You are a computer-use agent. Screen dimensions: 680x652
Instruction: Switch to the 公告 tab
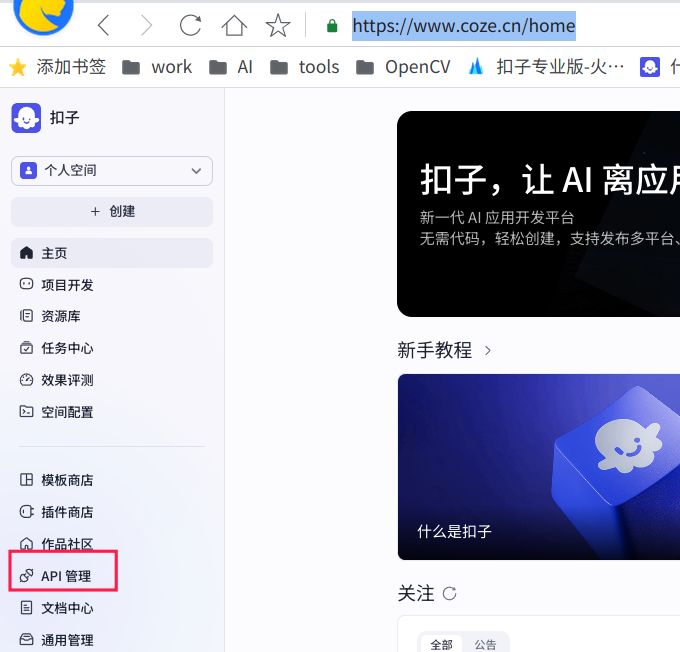pyautogui.click(x=485, y=644)
